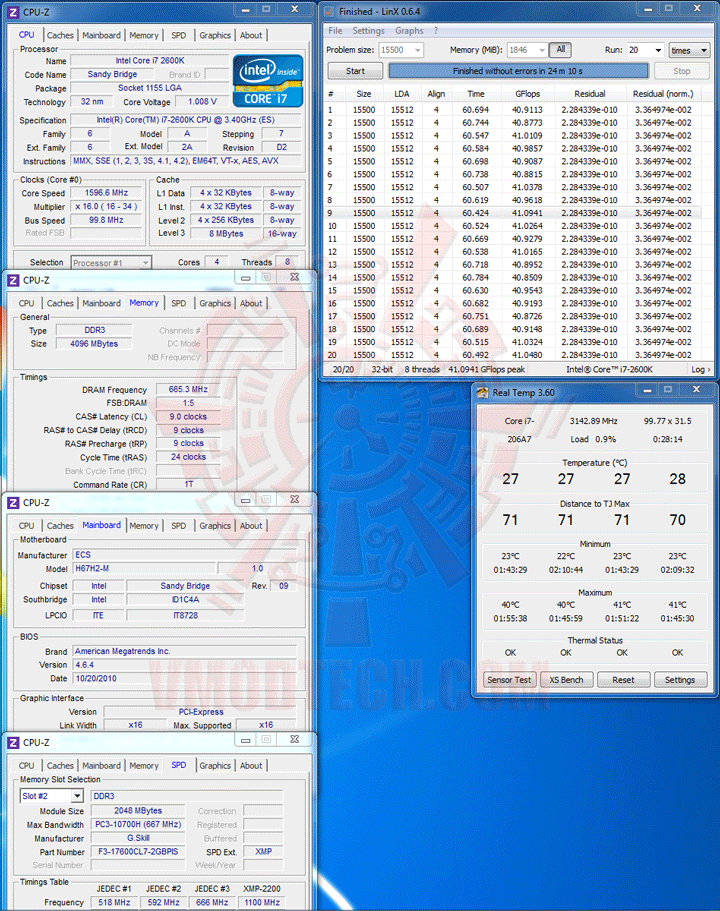Click the Time column header in LinX
Screen dimensions: 720x911
pos(476,94)
